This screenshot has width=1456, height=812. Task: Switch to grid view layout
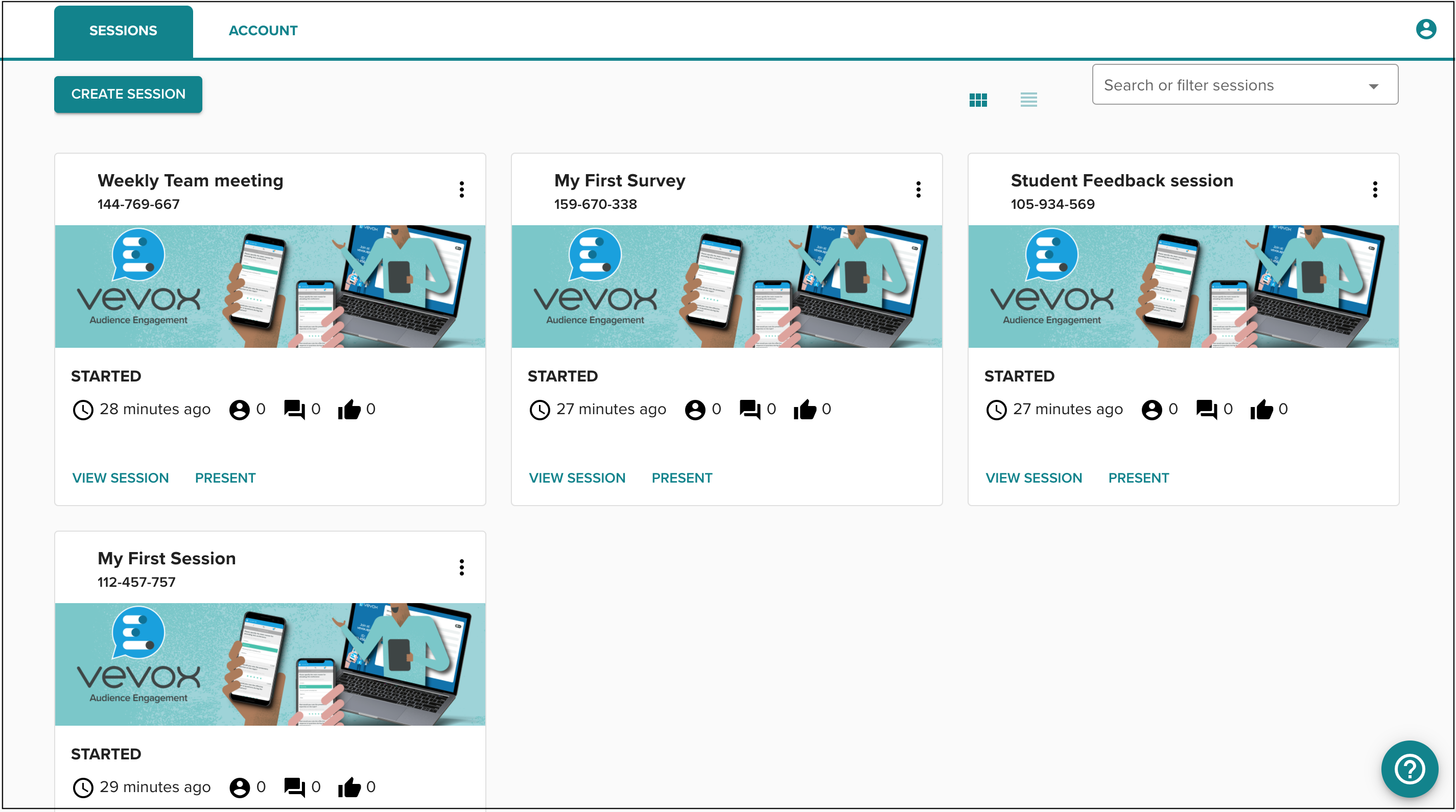(978, 100)
